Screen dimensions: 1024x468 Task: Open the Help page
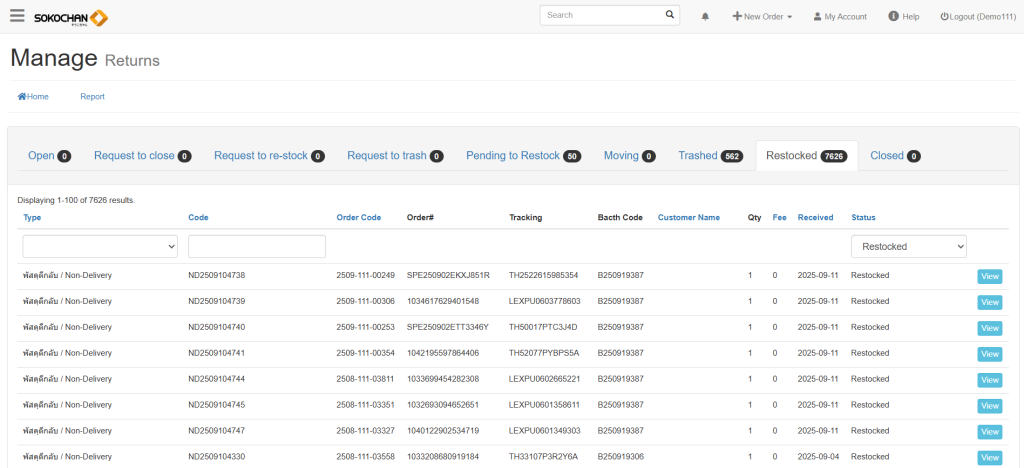point(903,17)
